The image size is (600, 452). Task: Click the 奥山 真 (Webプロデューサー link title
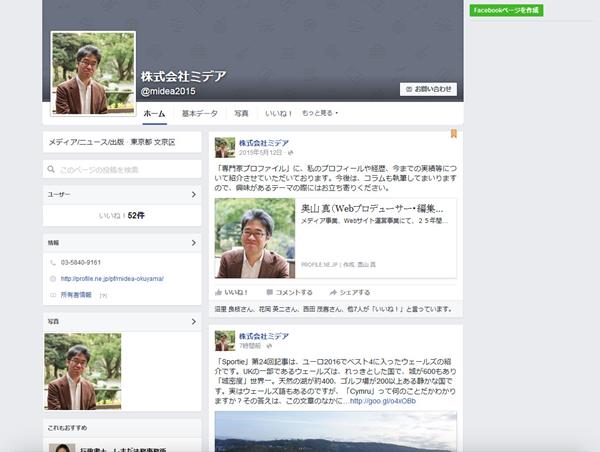tap(372, 209)
